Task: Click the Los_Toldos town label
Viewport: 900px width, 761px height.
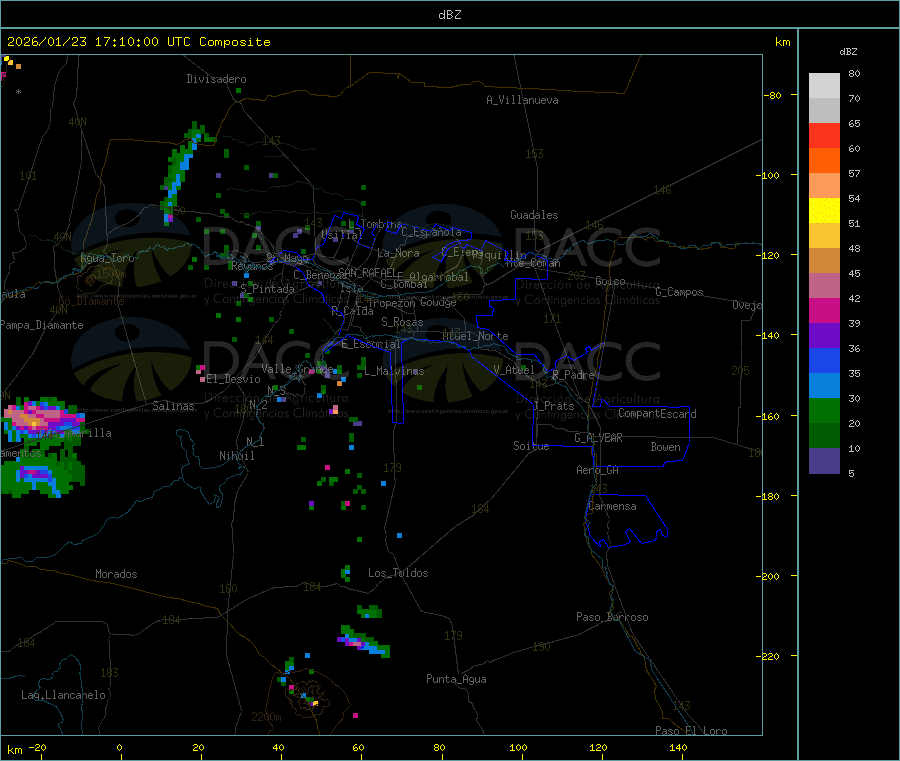Action: [398, 573]
